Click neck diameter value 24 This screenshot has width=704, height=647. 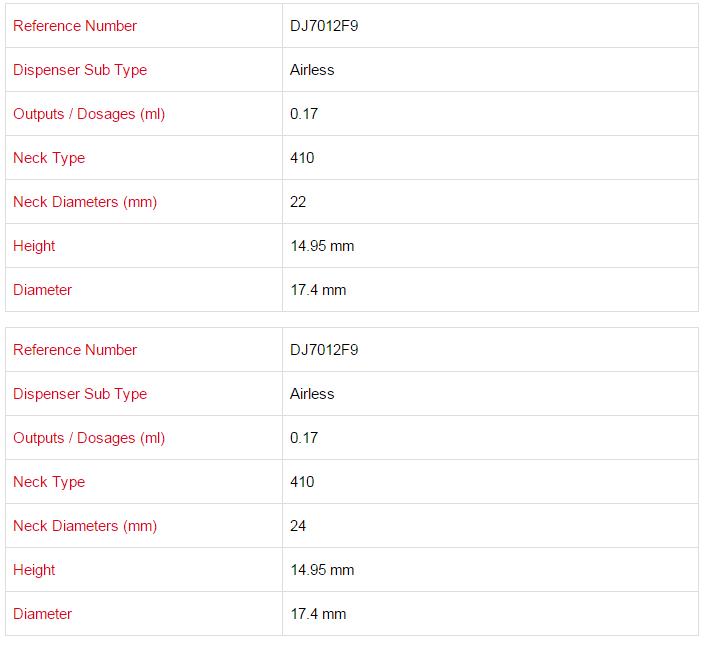[x=298, y=526]
